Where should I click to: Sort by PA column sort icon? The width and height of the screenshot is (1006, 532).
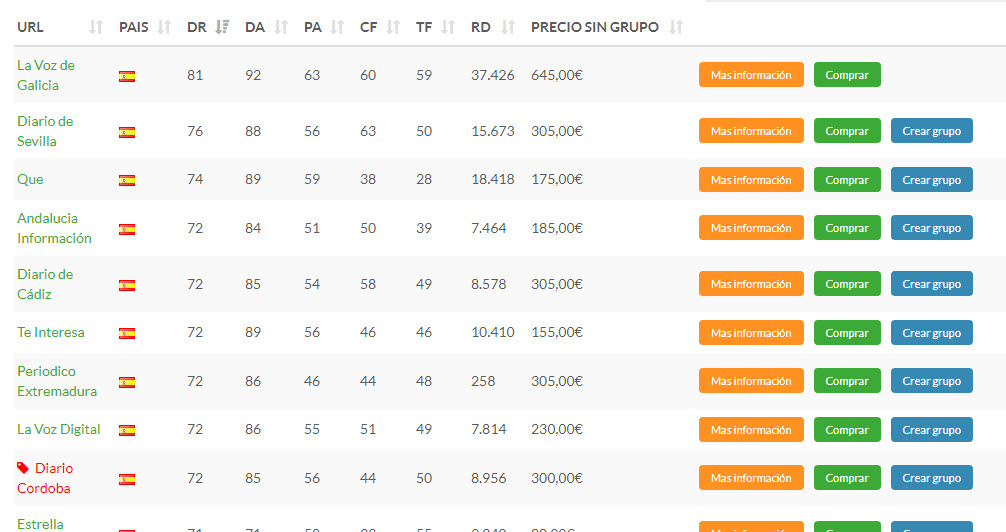pyautogui.click(x=337, y=27)
